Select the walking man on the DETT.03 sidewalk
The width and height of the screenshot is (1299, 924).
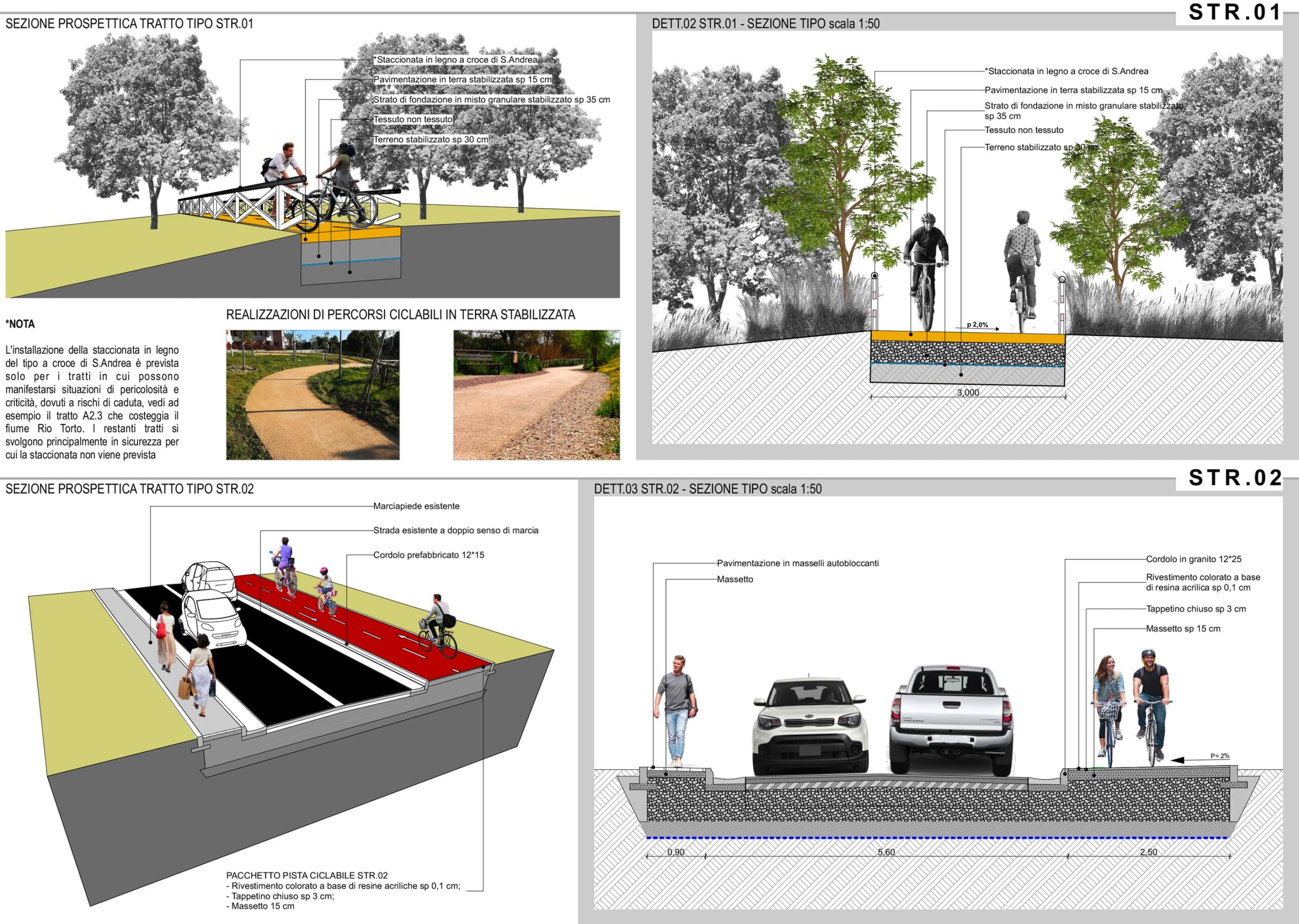(675, 711)
